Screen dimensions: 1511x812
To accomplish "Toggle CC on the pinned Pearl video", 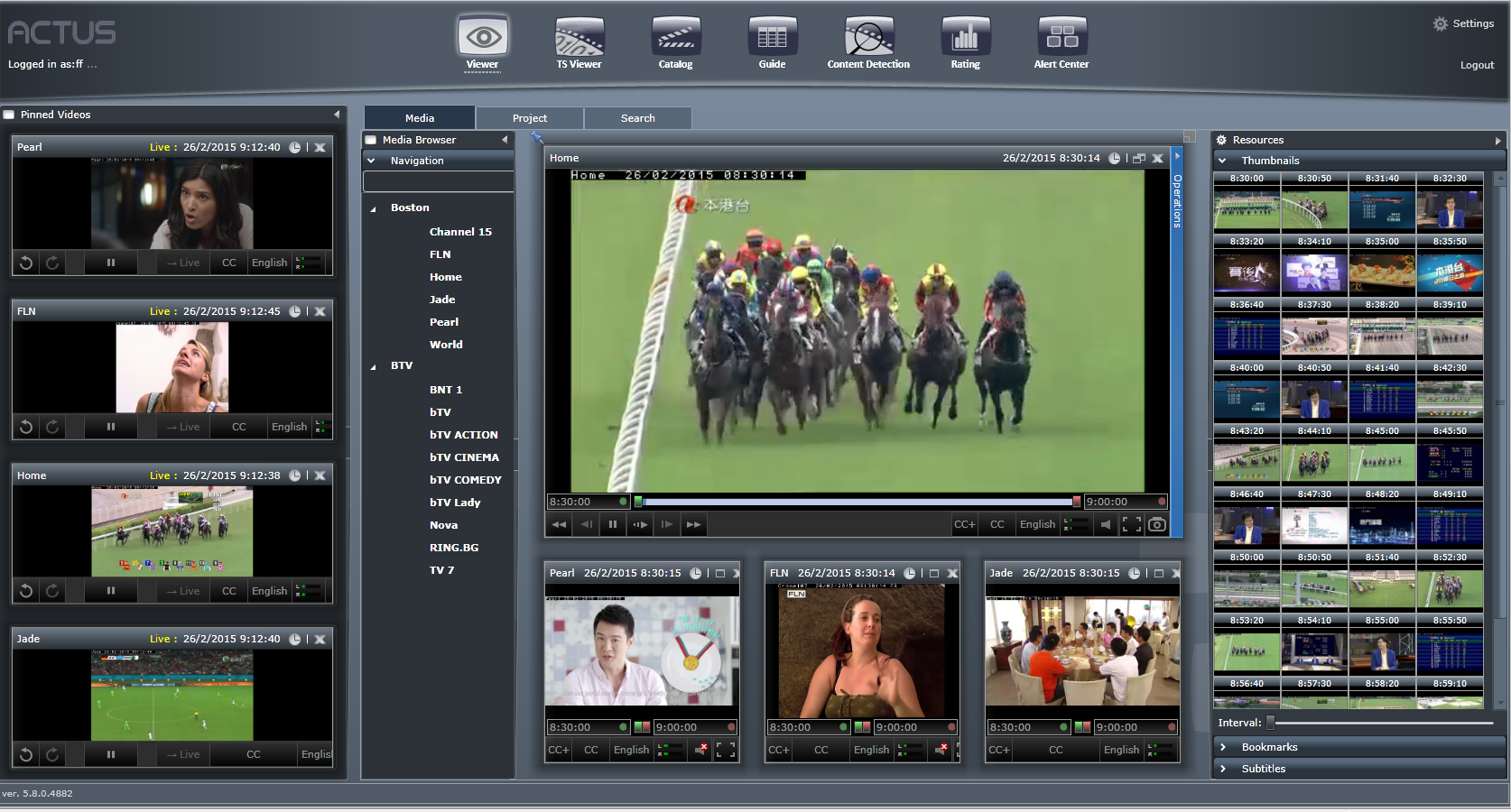I will pos(229,263).
